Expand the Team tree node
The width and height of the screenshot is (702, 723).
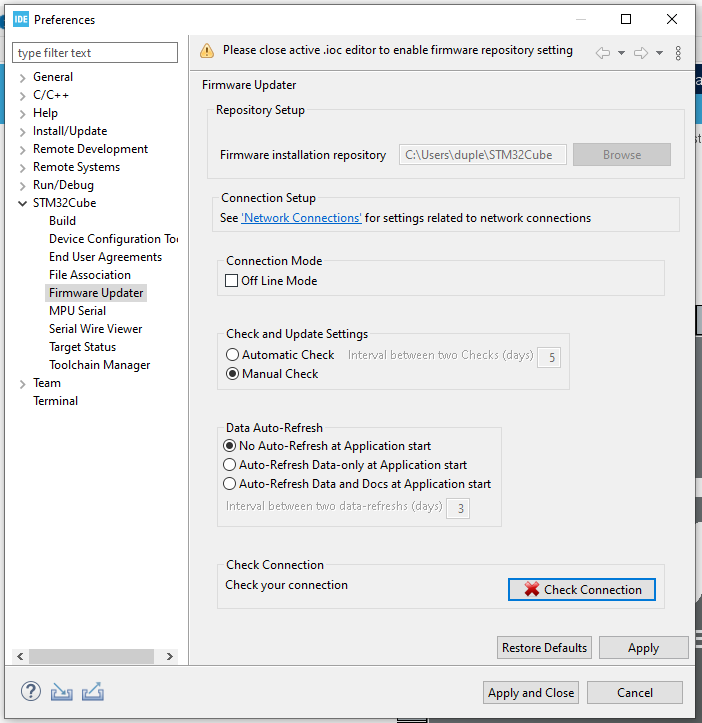22,384
